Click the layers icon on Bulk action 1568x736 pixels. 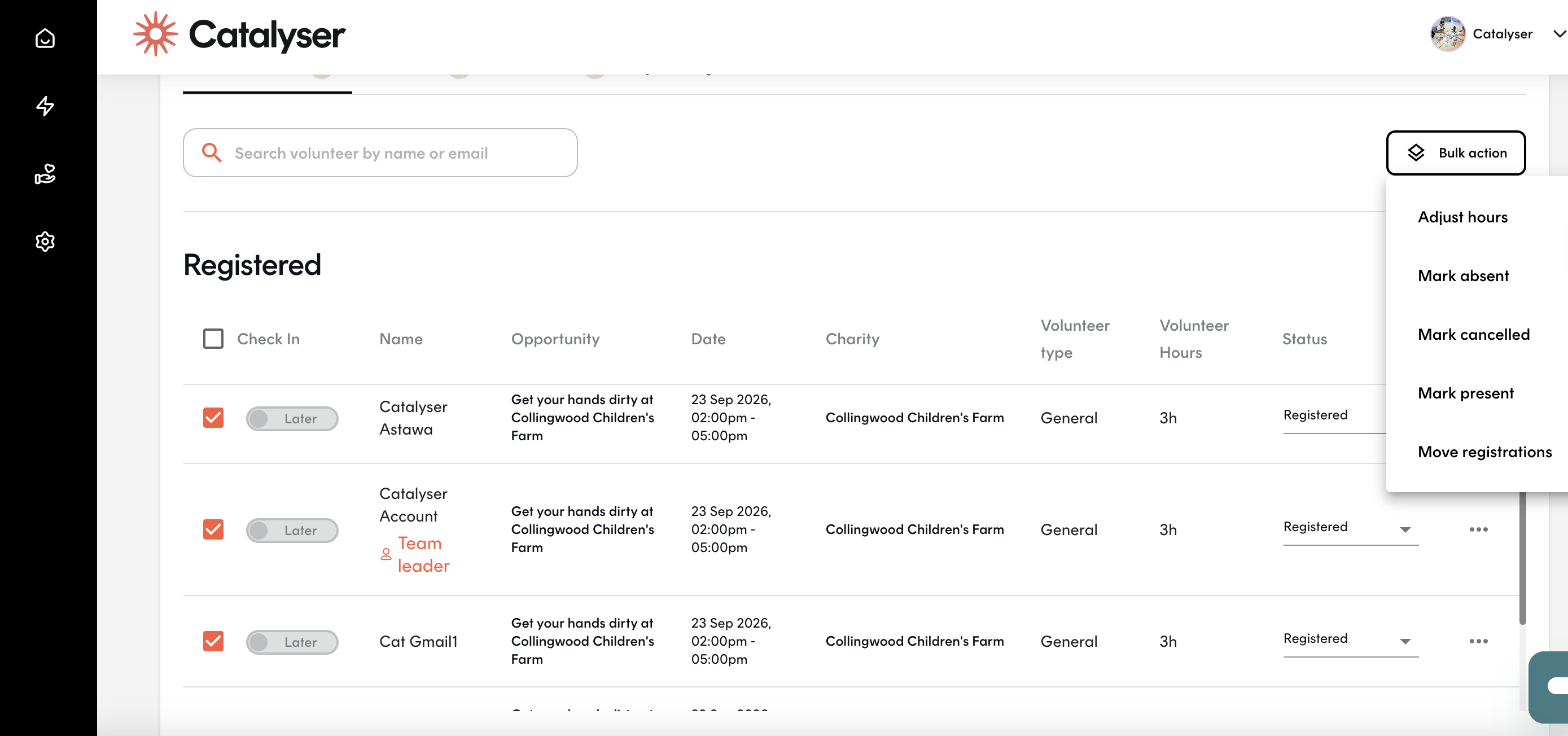tap(1416, 153)
